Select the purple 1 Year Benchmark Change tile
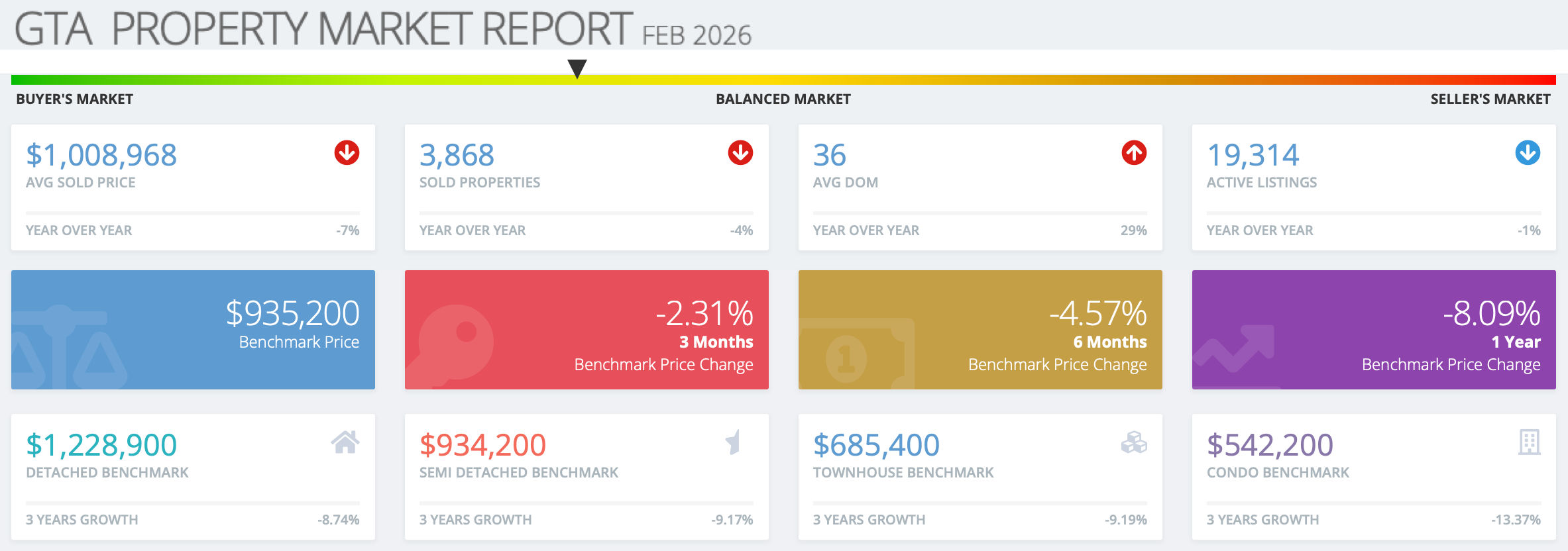 pyautogui.click(x=1374, y=330)
